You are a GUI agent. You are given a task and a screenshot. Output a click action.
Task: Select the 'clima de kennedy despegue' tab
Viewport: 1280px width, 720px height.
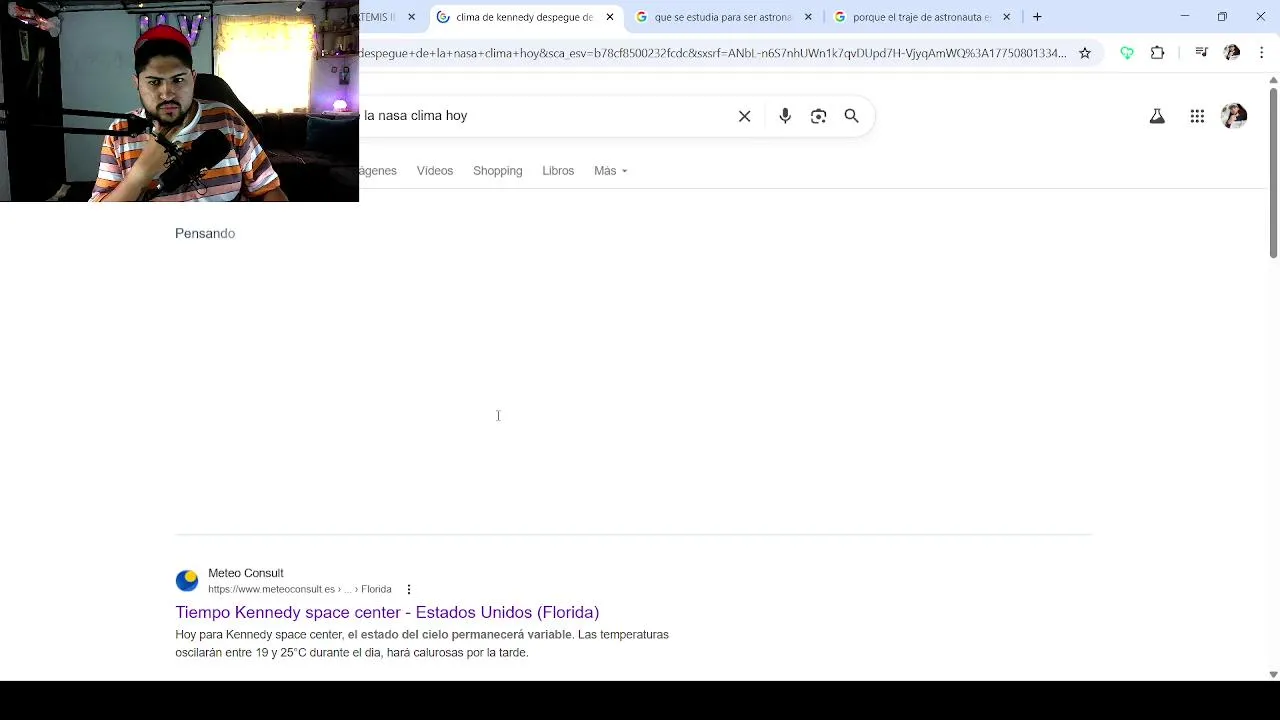(x=524, y=17)
